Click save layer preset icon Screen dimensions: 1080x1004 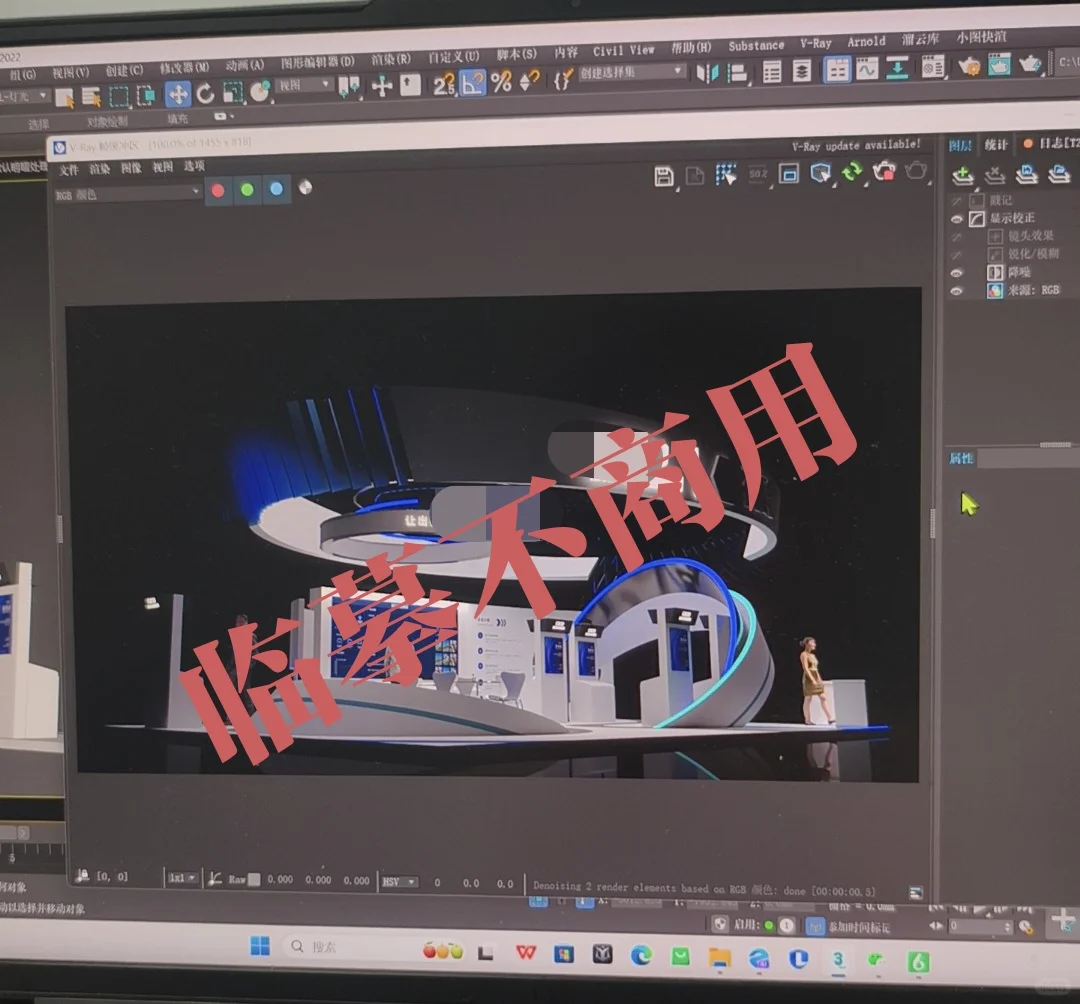tap(1027, 174)
